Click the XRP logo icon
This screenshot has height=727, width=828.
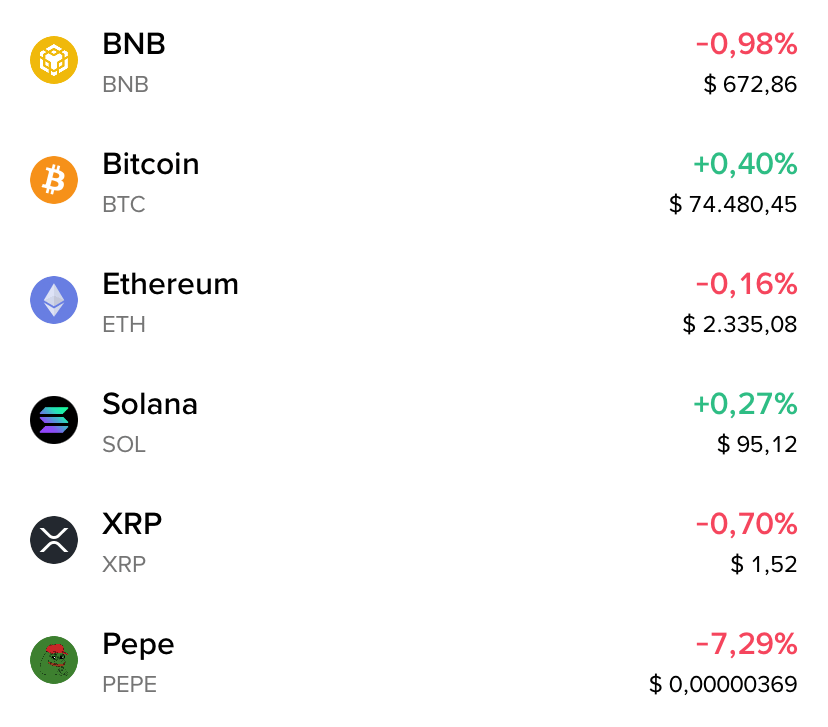(54, 540)
